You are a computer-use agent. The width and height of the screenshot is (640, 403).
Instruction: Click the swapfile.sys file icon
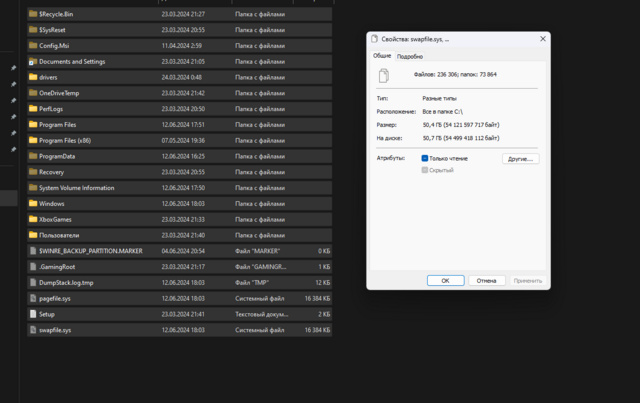coord(32,329)
